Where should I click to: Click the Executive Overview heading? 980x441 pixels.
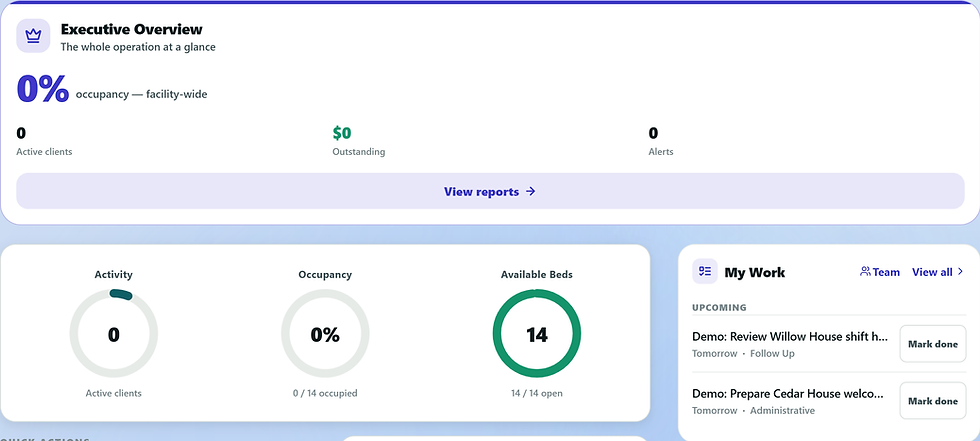click(x=131, y=29)
